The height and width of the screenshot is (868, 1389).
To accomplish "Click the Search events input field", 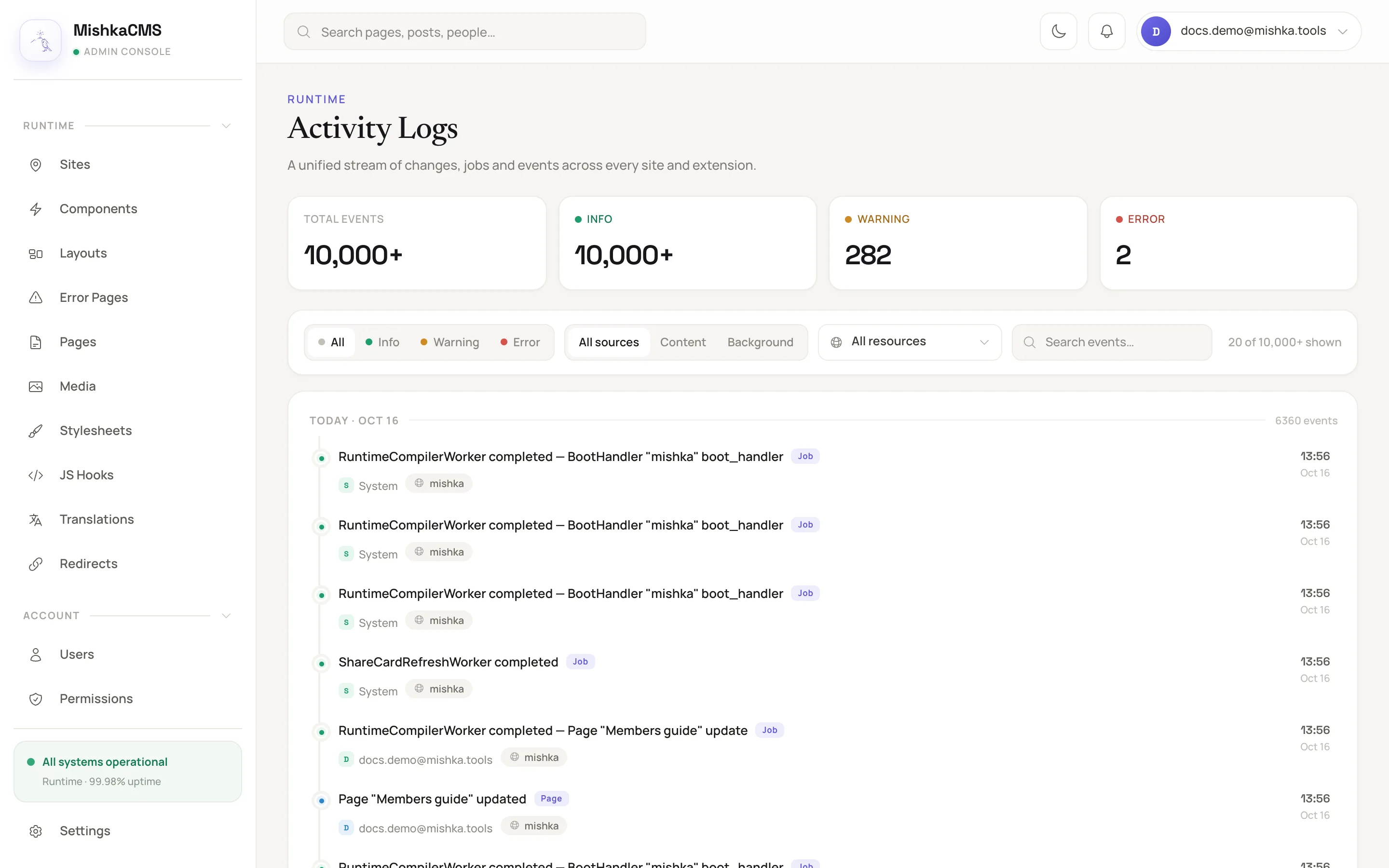I will (1112, 342).
